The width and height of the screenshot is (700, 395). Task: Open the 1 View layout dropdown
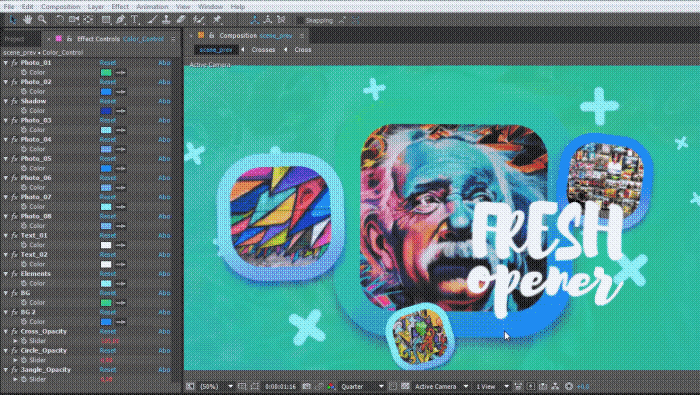(x=492, y=387)
